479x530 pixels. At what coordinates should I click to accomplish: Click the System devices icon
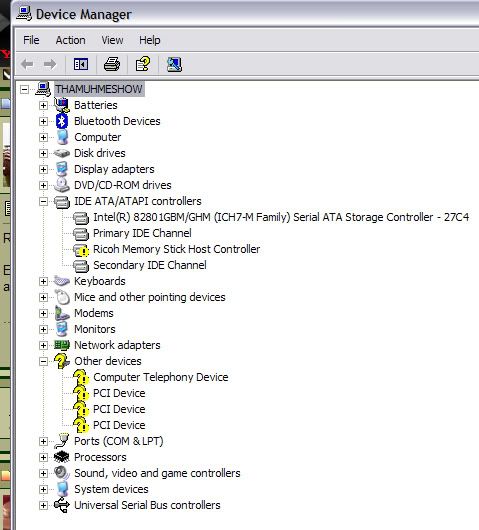tap(63, 489)
